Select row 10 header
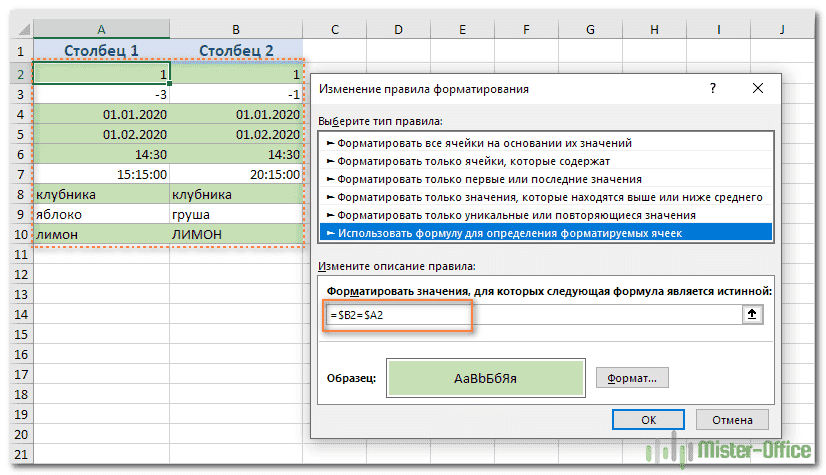The image size is (826, 475). tap(17, 234)
